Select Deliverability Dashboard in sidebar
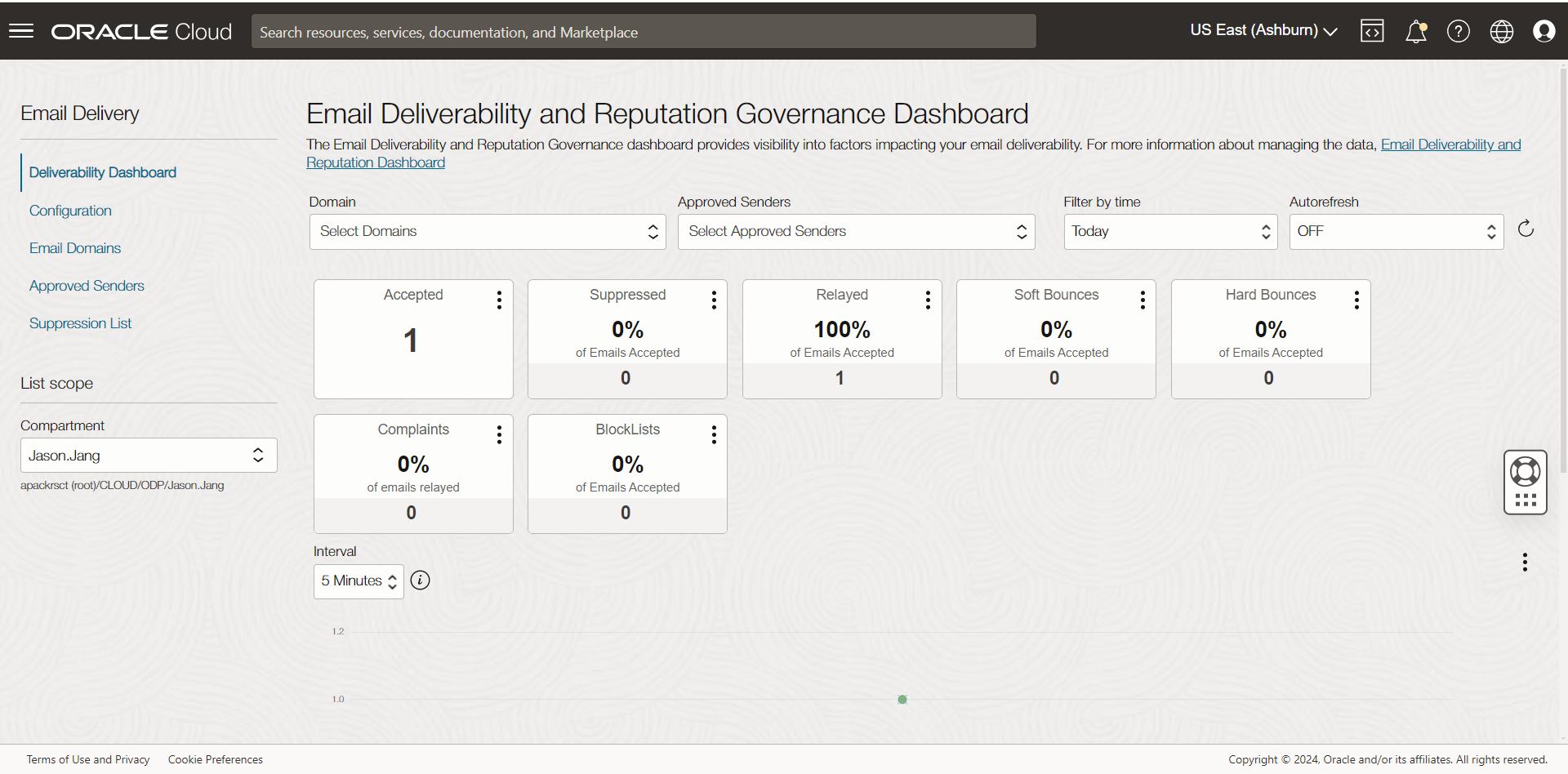Screen dimensions: 1568x774 tap(103, 172)
